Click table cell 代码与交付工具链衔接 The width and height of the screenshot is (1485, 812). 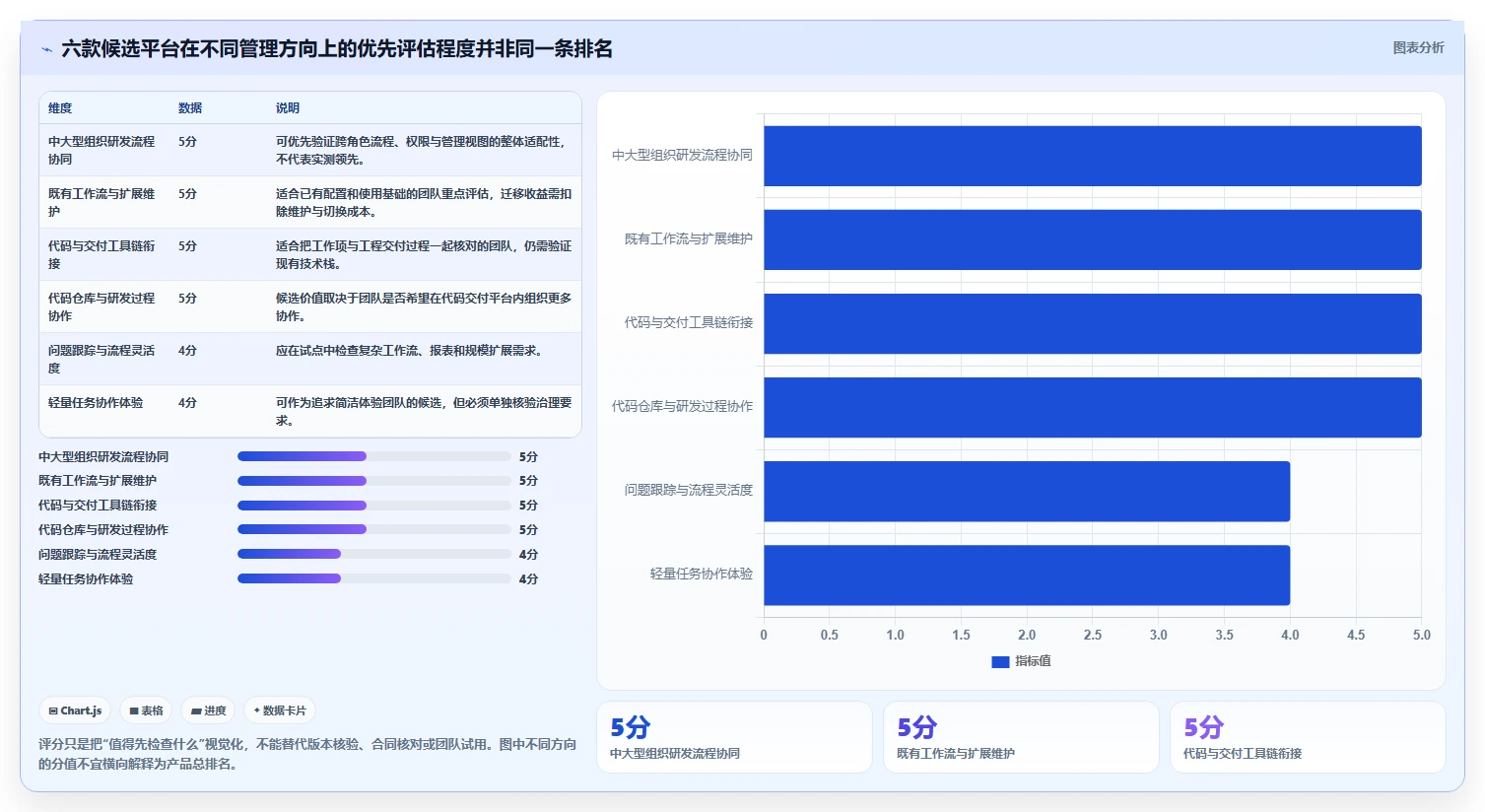coord(101,254)
